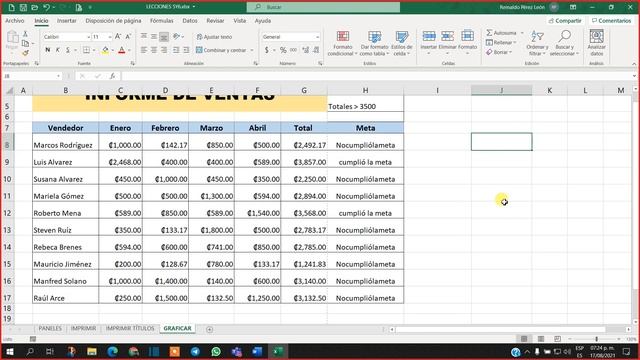Toggle italic (K) formatting

(x=58, y=50)
